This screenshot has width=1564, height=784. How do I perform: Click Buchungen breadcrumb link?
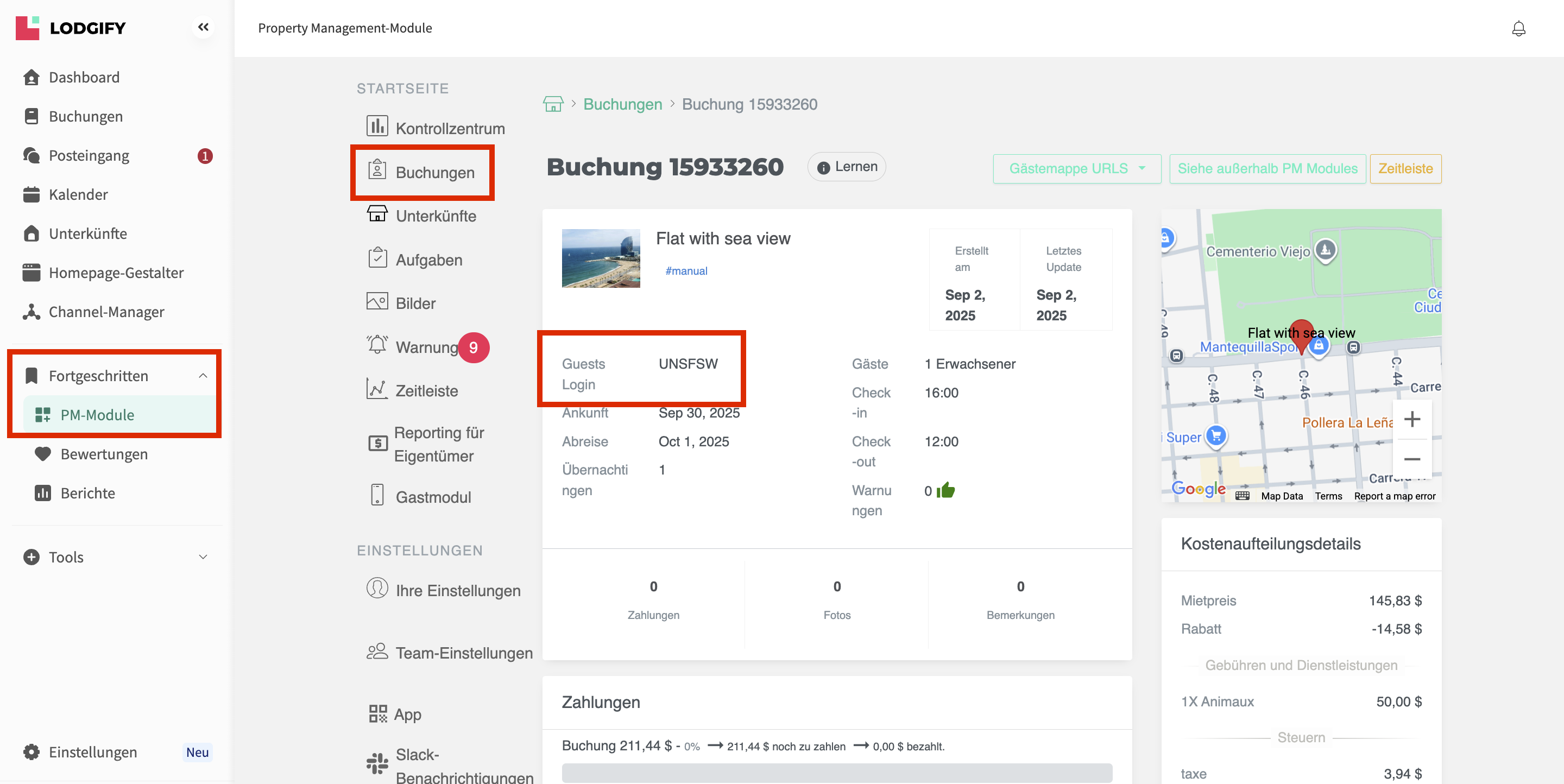(x=622, y=104)
